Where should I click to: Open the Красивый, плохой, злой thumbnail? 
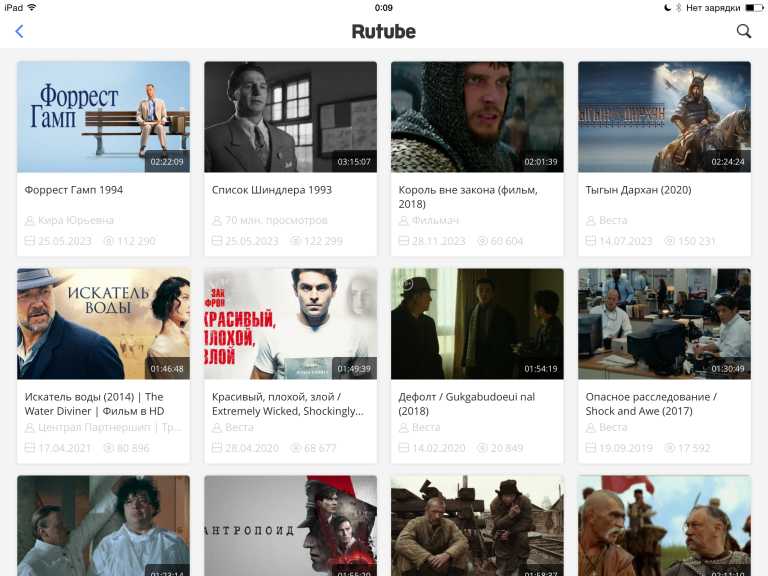coord(290,324)
